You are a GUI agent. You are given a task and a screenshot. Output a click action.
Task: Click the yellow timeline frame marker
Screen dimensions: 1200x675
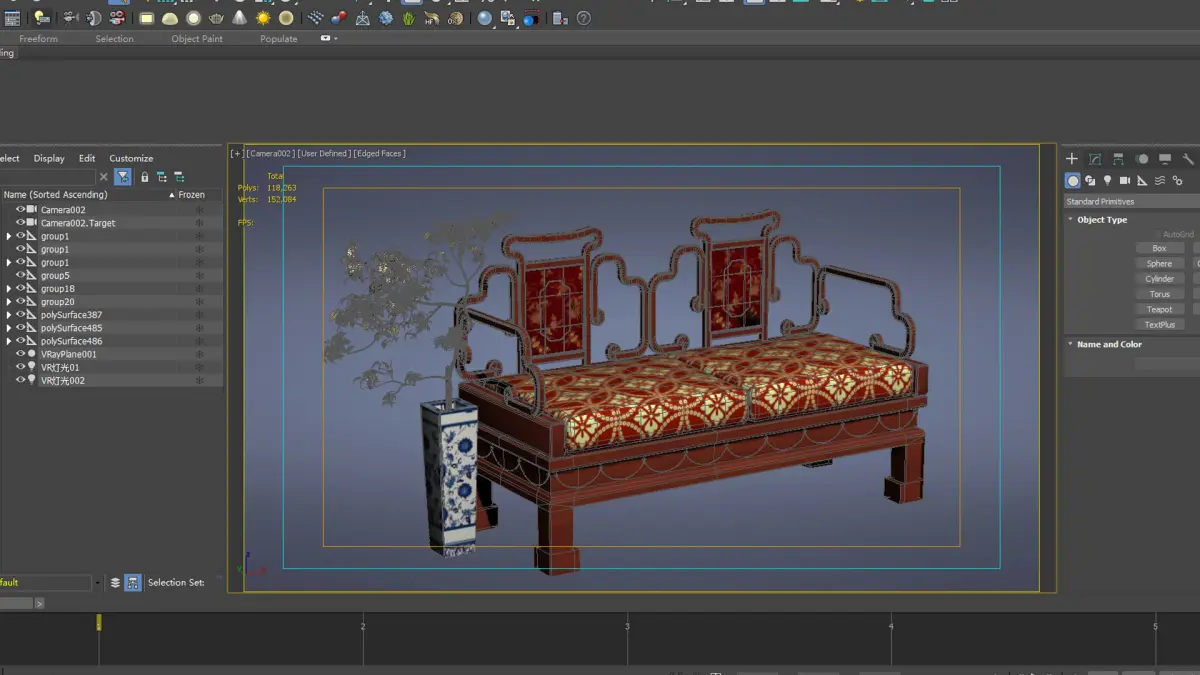click(98, 622)
